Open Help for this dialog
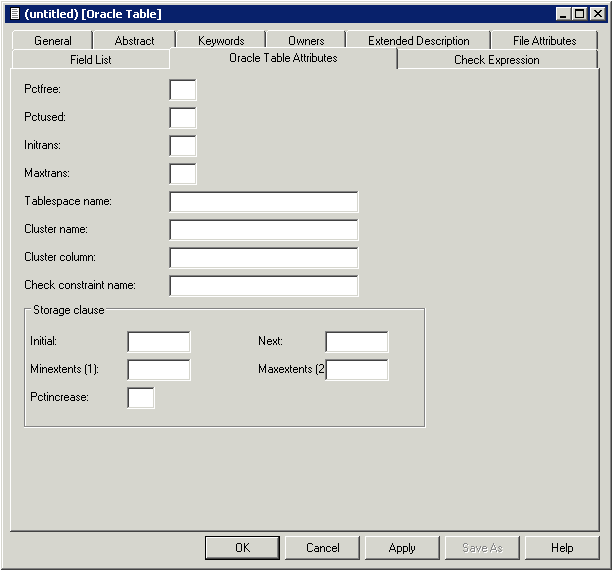 tap(562, 548)
